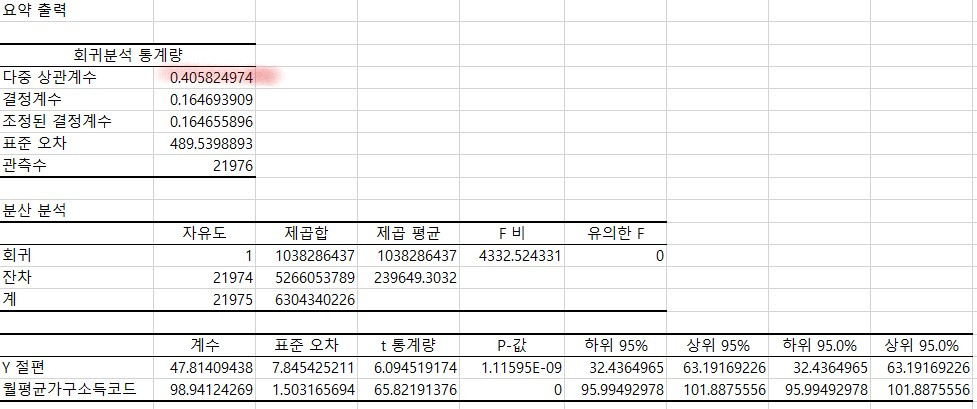Click the '조정된 결정계수' label cell
This screenshot has width=977, height=409.
pyautogui.click(x=57, y=121)
